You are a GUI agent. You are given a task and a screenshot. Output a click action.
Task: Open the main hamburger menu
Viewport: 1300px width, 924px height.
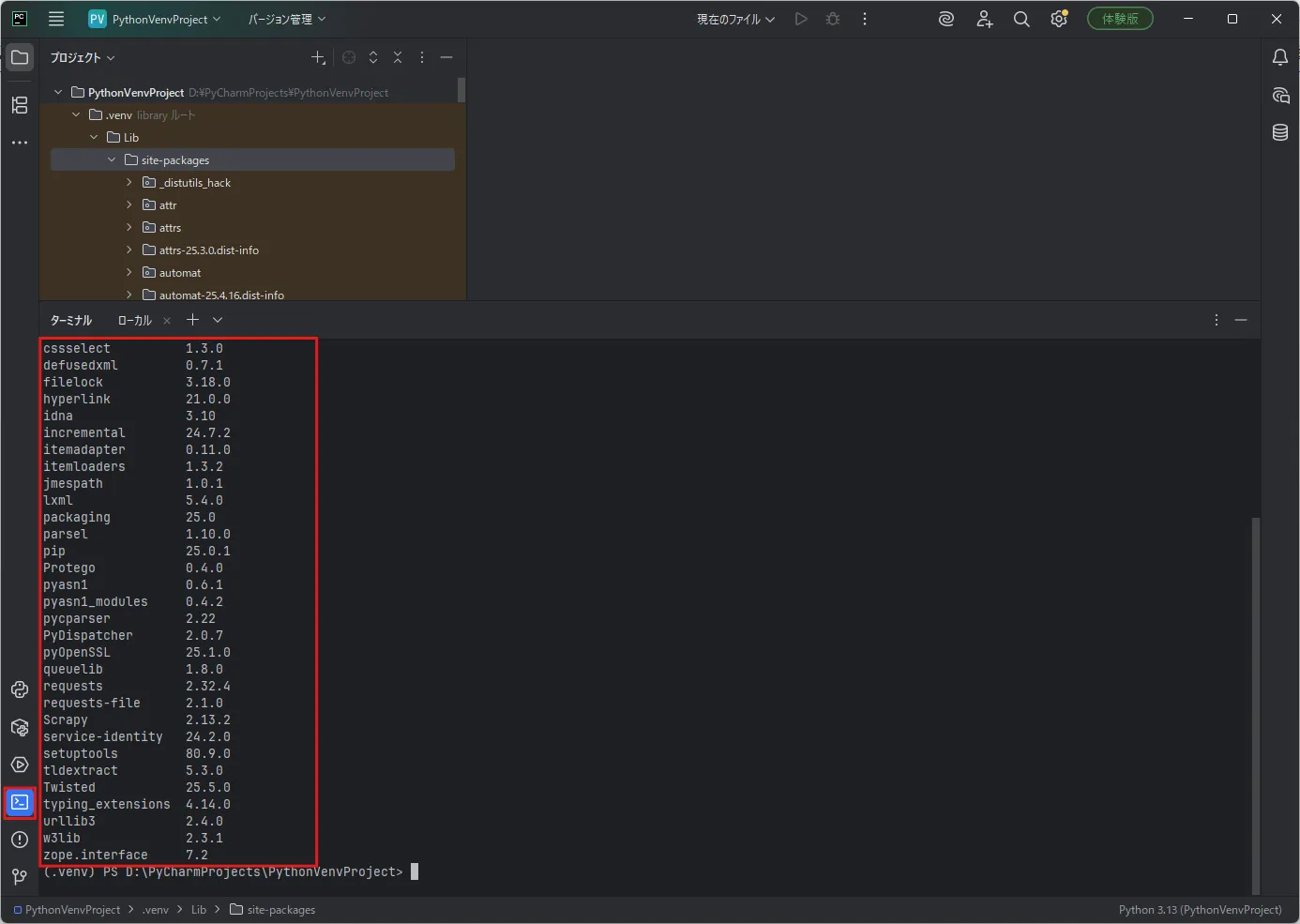coord(56,19)
